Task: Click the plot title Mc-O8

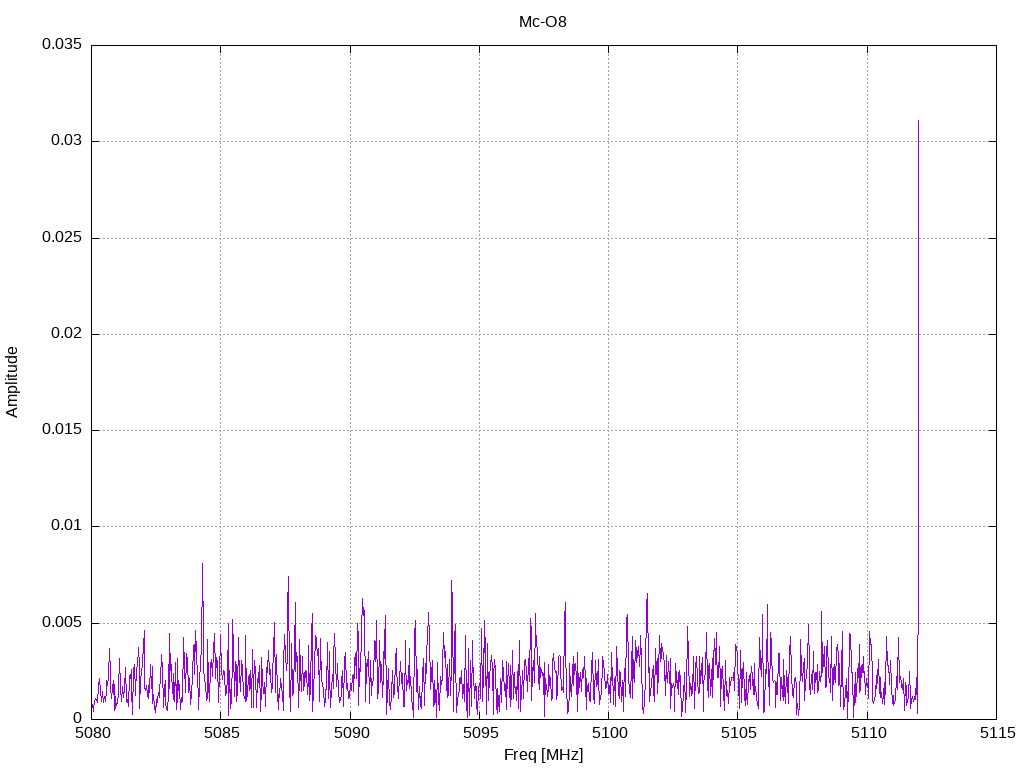Action: pos(543,22)
